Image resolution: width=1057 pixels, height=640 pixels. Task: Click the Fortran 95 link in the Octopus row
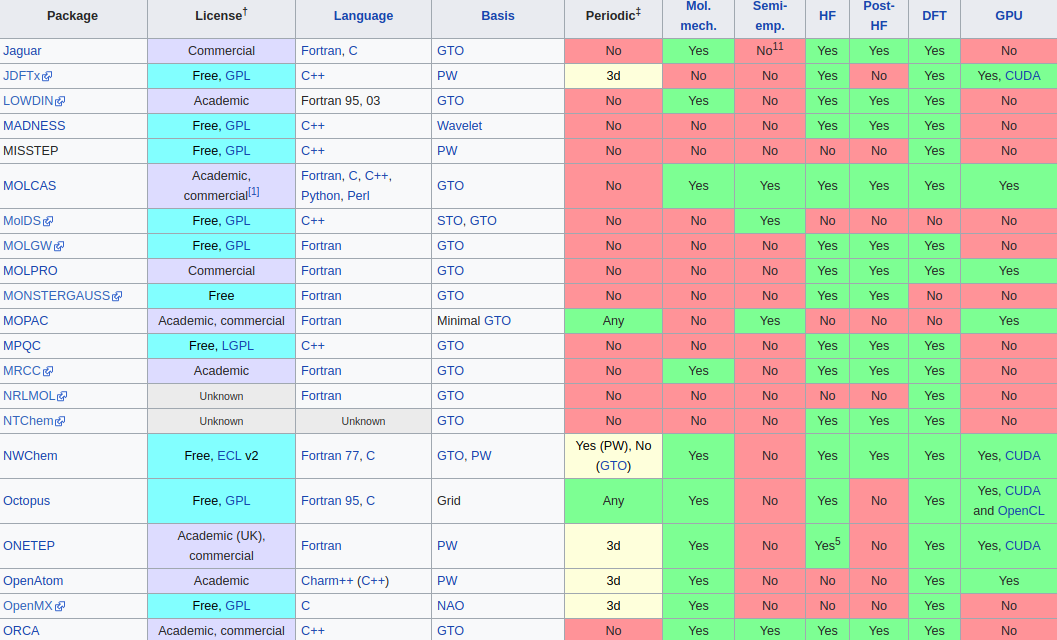[x=330, y=500]
